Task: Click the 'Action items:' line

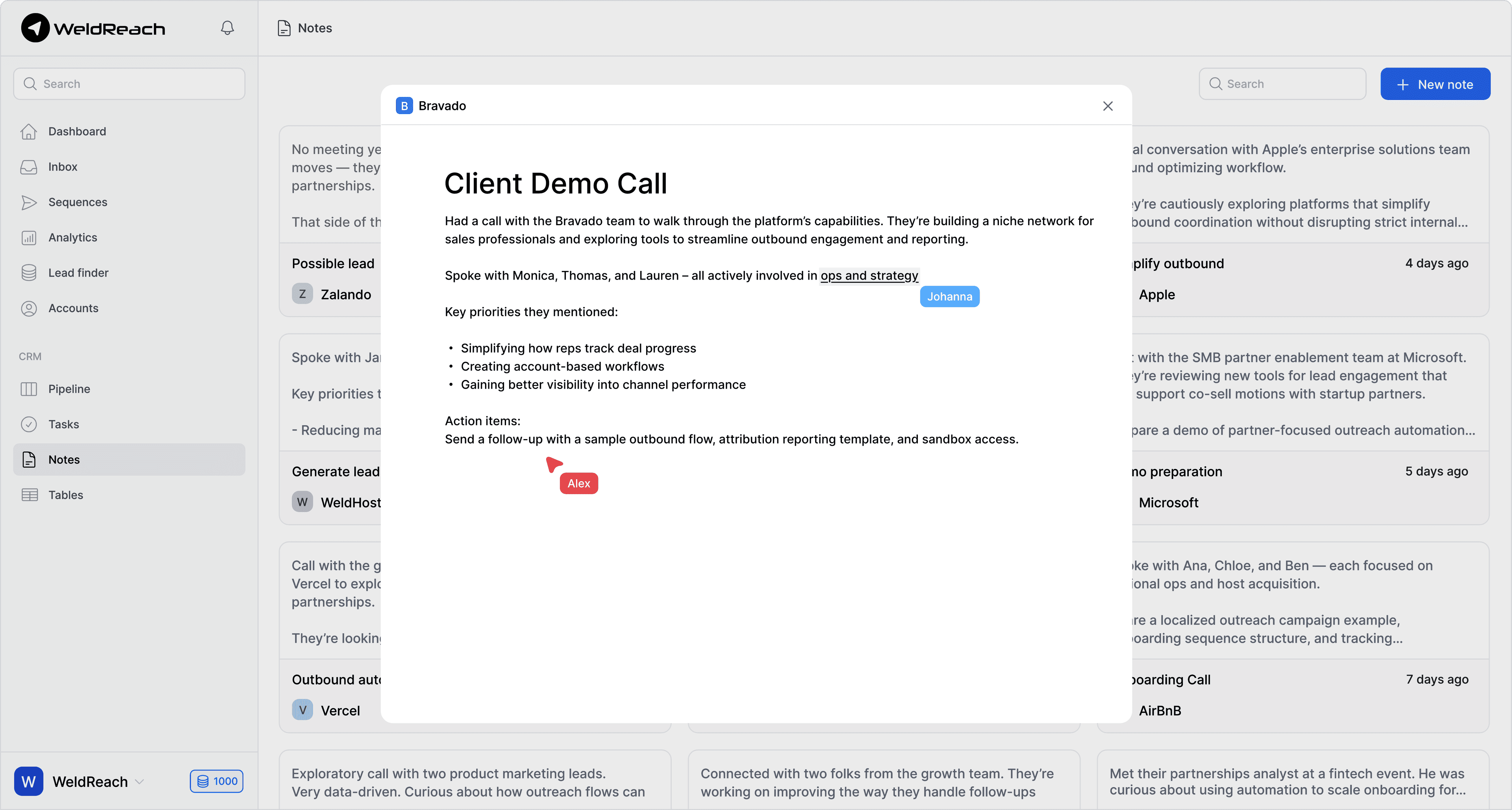Action: click(x=482, y=421)
